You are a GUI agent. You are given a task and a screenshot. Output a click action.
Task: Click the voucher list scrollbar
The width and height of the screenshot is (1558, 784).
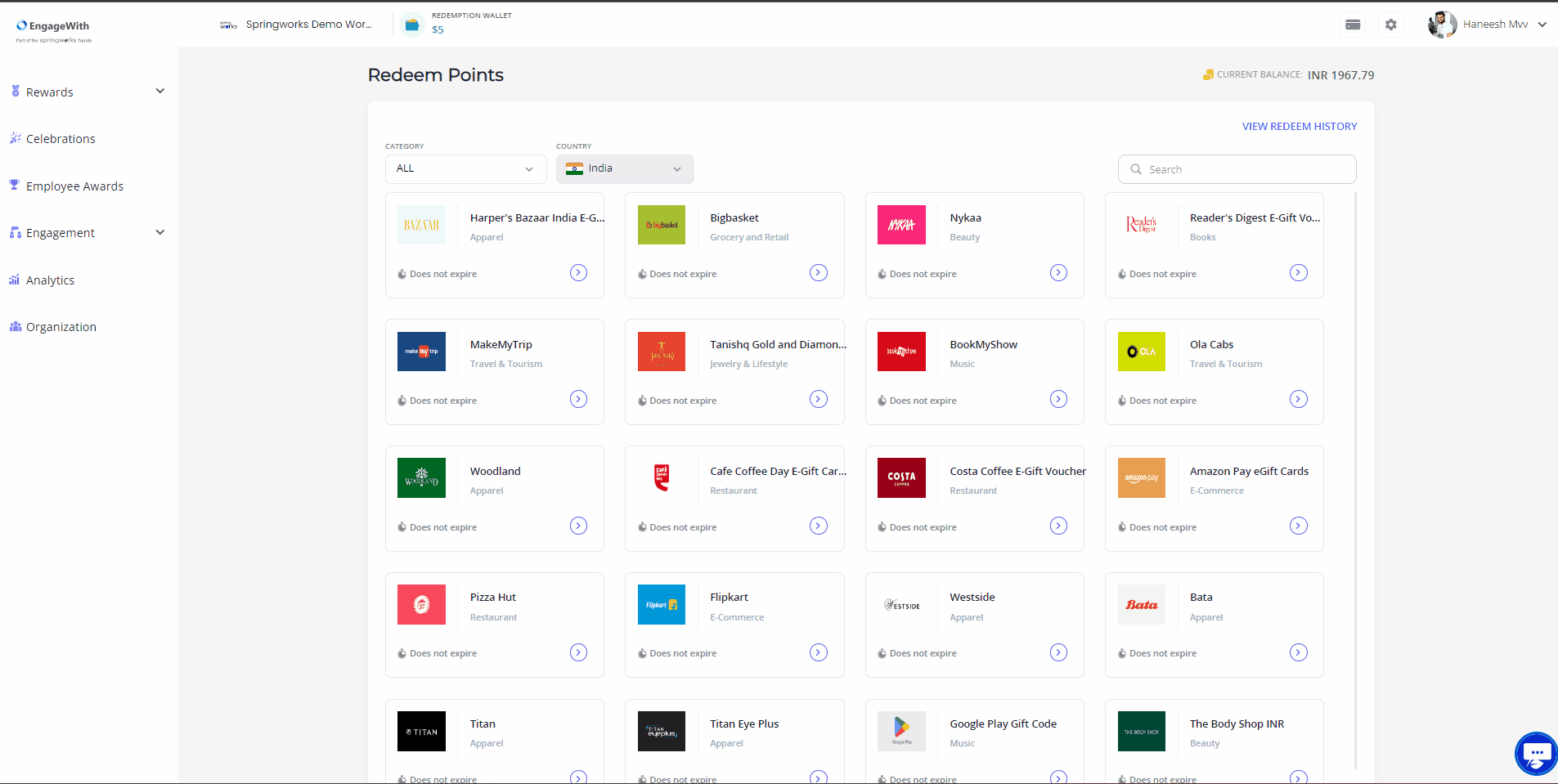(1355, 481)
